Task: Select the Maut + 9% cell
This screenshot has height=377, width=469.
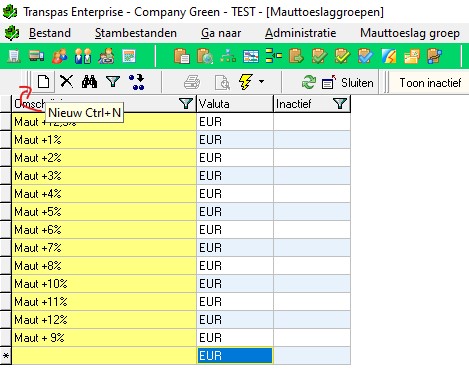Action: pyautogui.click(x=104, y=338)
